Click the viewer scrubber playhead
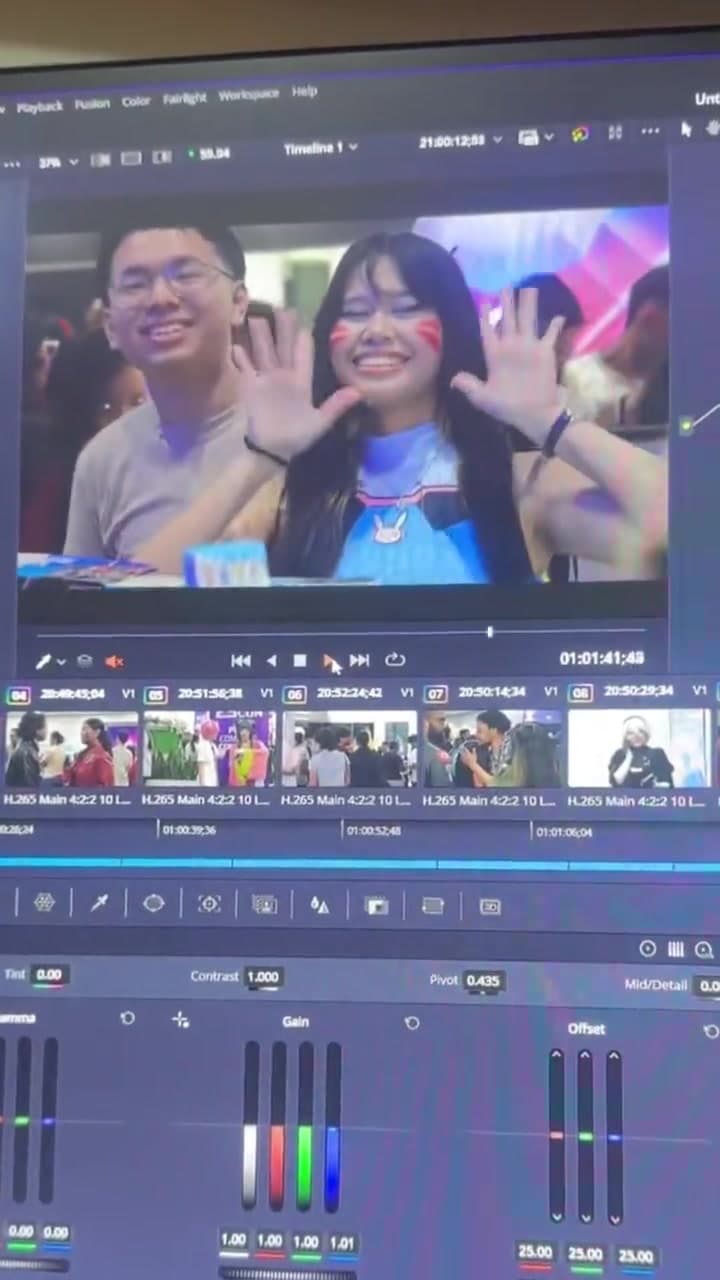This screenshot has width=720, height=1280. 490,632
